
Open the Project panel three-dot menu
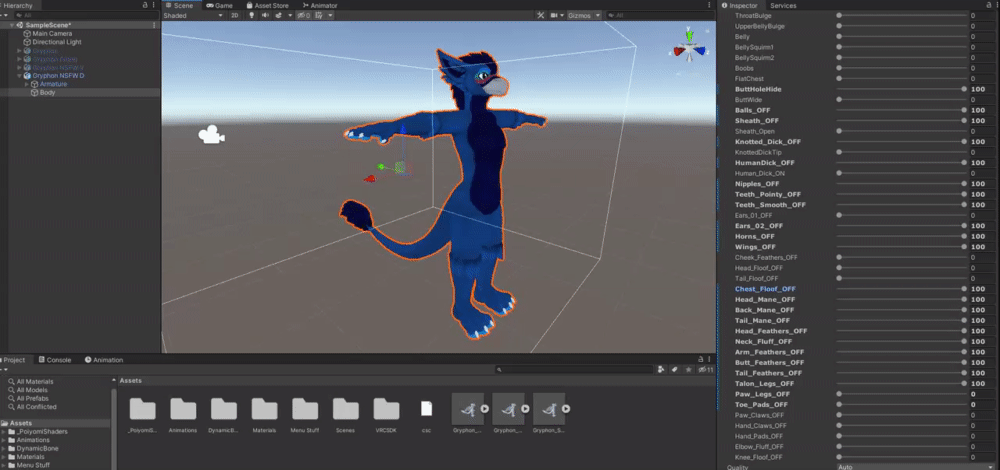click(x=710, y=360)
